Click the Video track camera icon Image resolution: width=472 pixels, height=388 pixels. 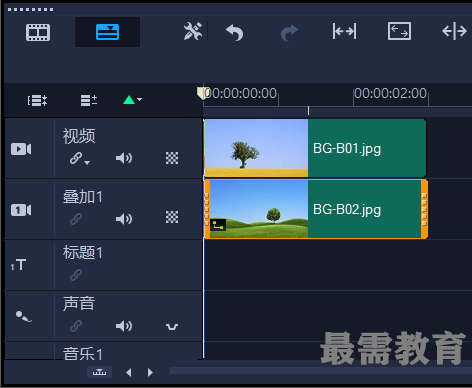point(21,149)
